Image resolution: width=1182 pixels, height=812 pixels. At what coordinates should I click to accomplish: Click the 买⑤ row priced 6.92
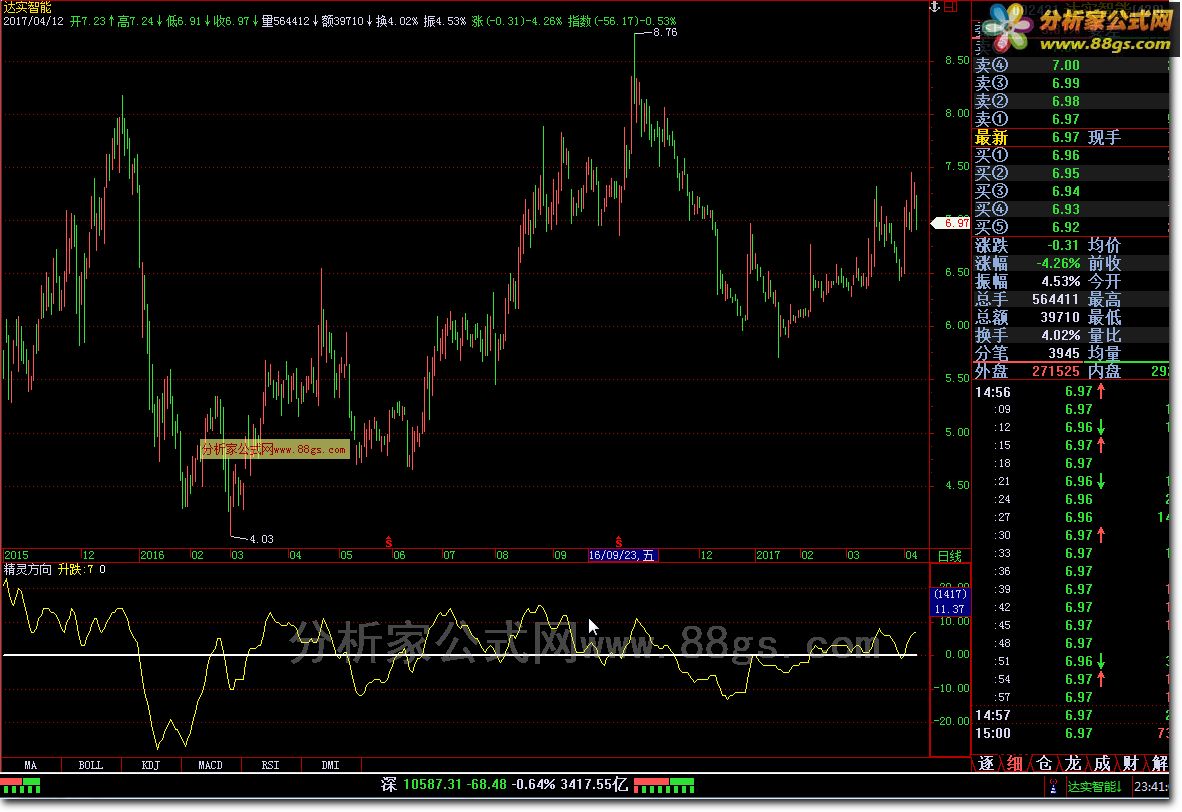[1071, 227]
